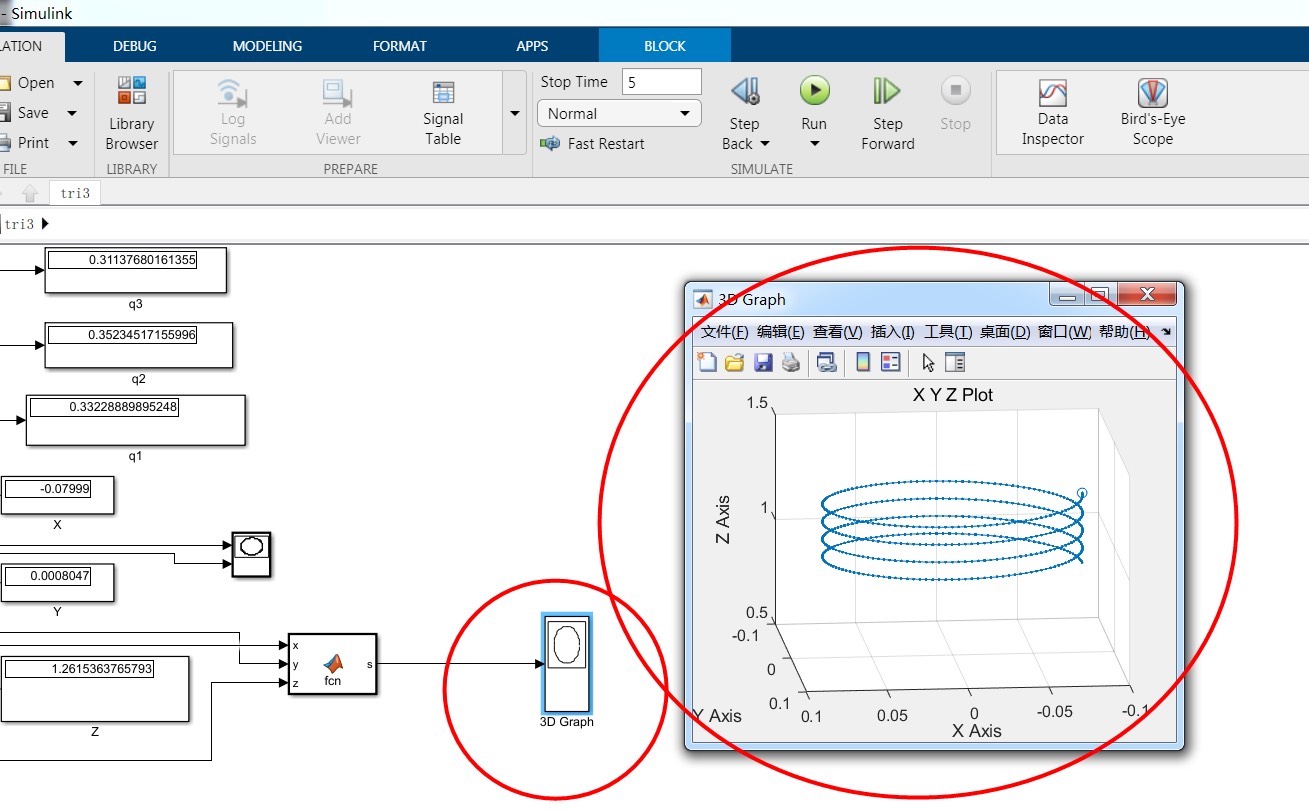Click Link Plot icon in 3D Graph toolbar
The height and width of the screenshot is (811, 1309).
[x=826, y=362]
